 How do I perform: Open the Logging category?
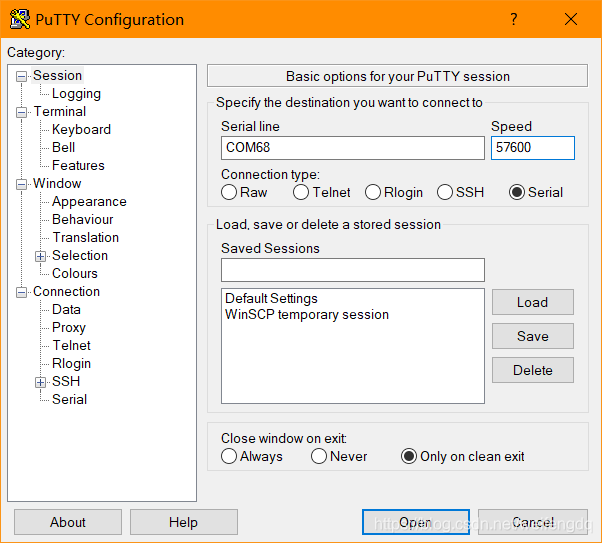coord(76,94)
